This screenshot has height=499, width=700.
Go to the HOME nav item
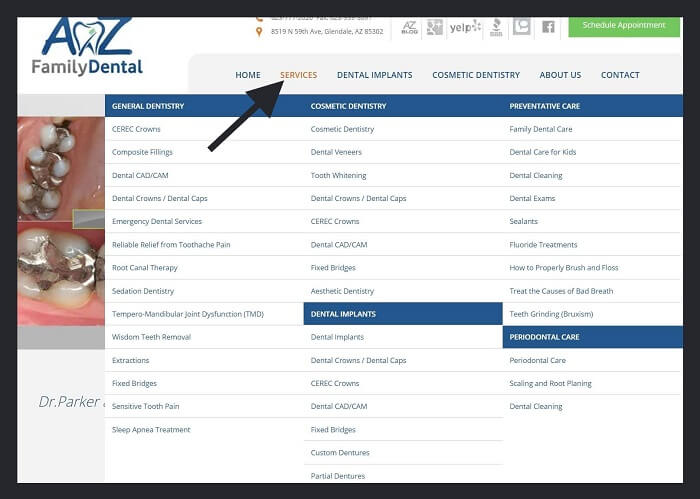tap(248, 75)
